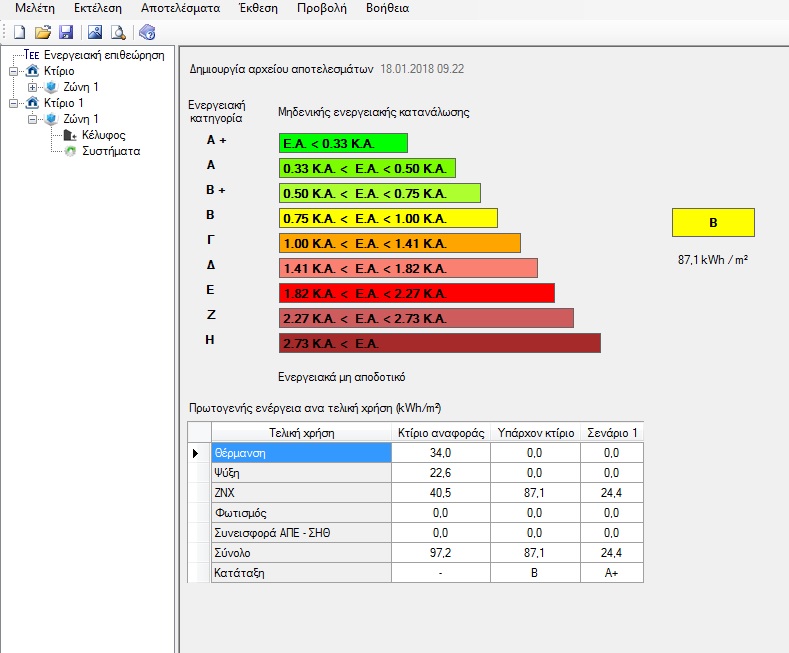Click the yellow B result box
Screen dimensions: 789x653
pos(713,222)
